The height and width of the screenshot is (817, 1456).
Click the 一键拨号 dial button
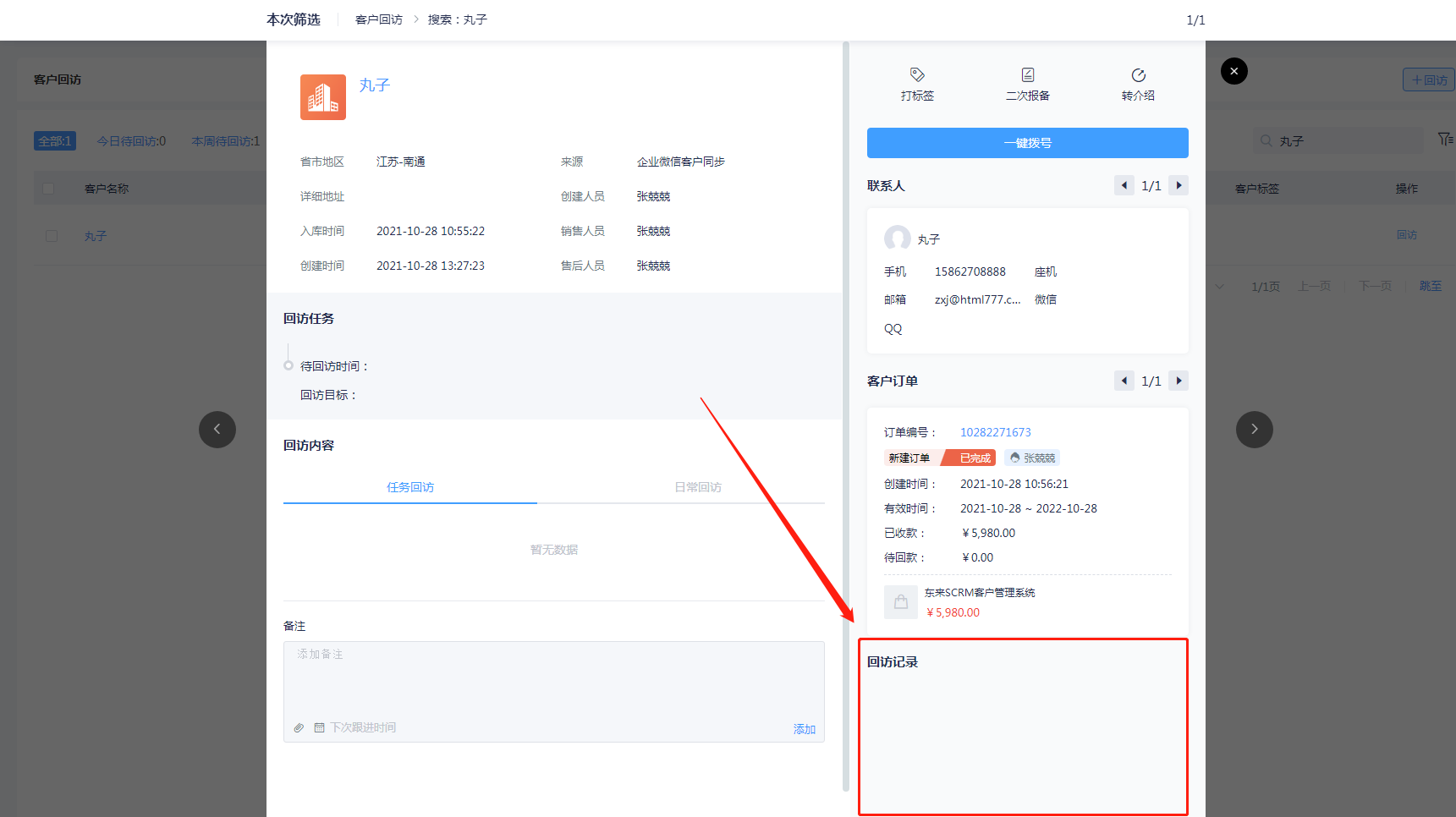[1027, 143]
